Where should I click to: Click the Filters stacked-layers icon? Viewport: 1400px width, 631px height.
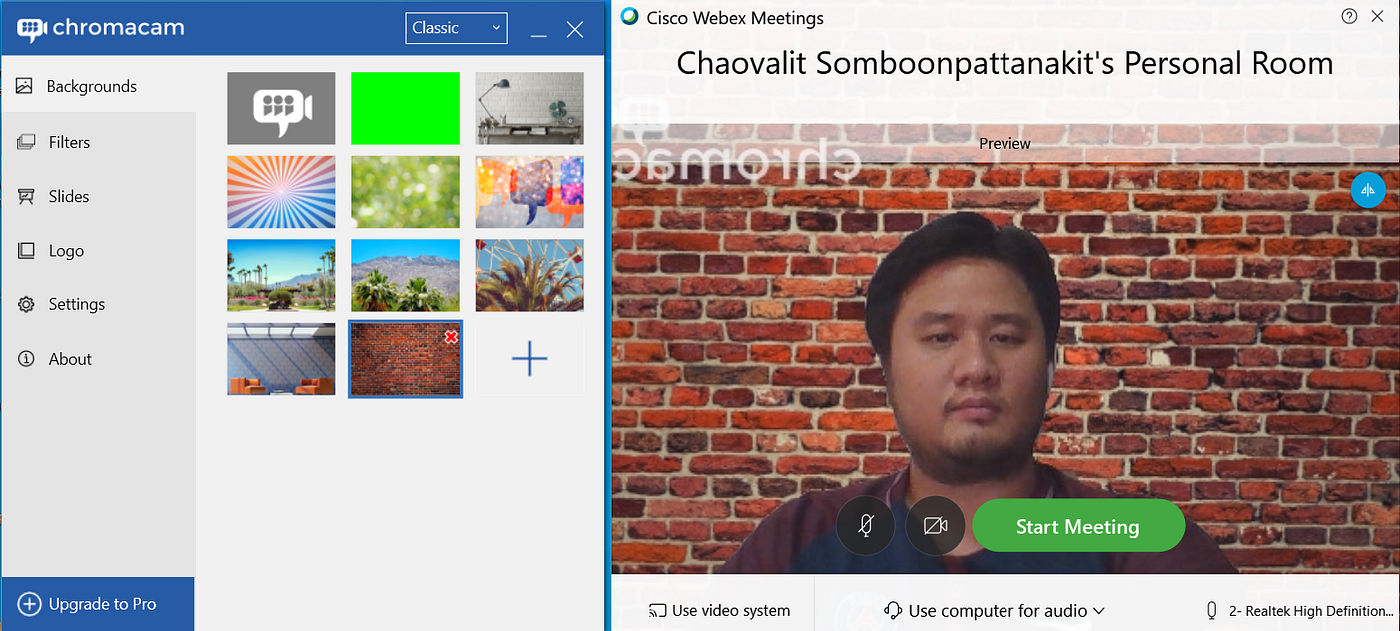coord(26,142)
